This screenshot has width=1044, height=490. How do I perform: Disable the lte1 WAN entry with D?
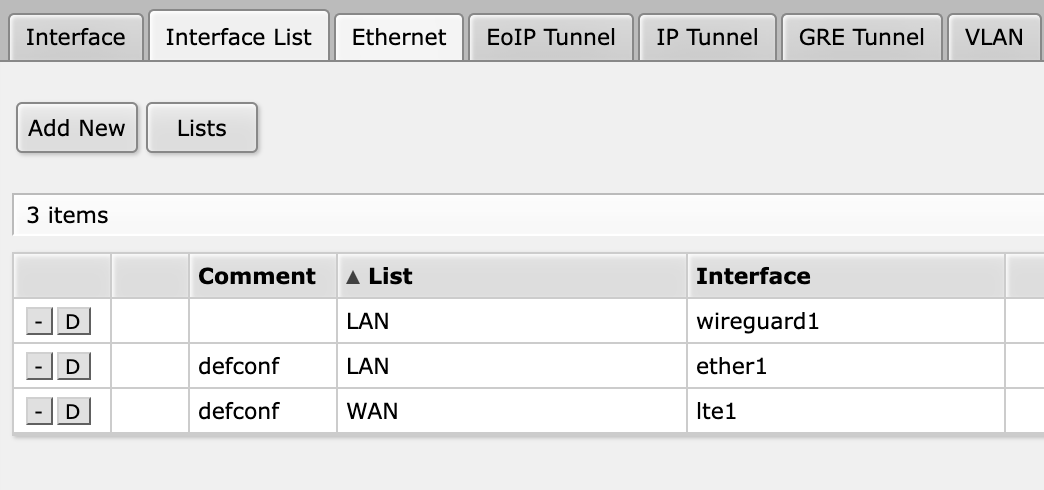[72, 411]
